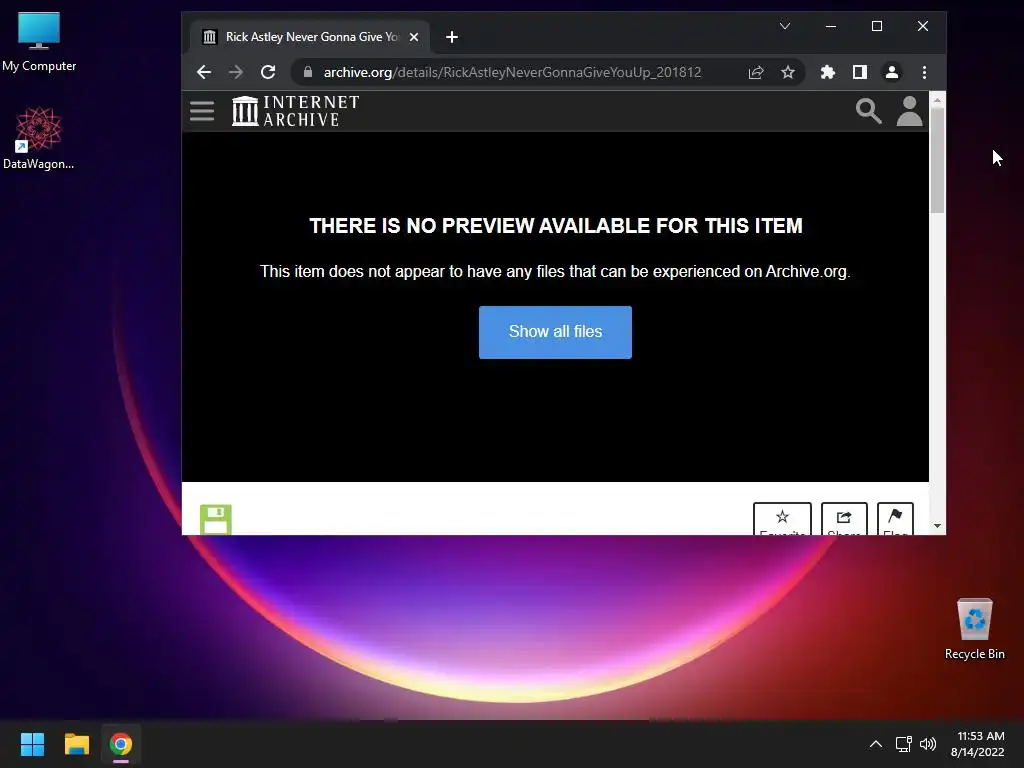View site information via the padlock icon

[x=308, y=72]
